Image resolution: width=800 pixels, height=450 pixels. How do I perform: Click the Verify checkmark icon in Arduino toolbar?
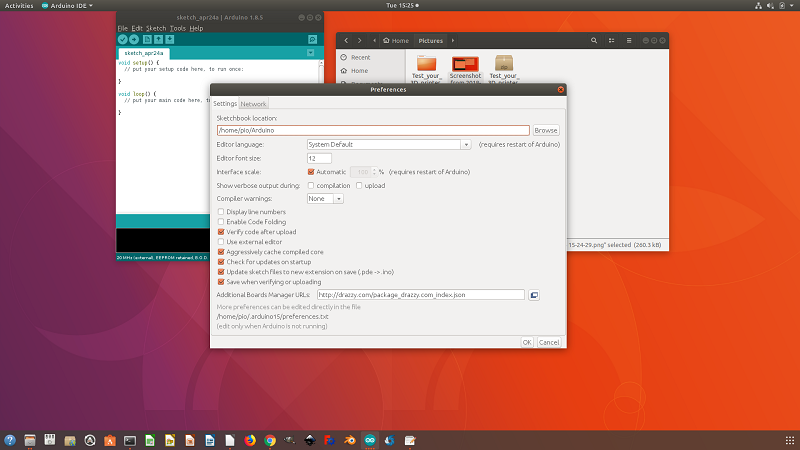click(122, 39)
